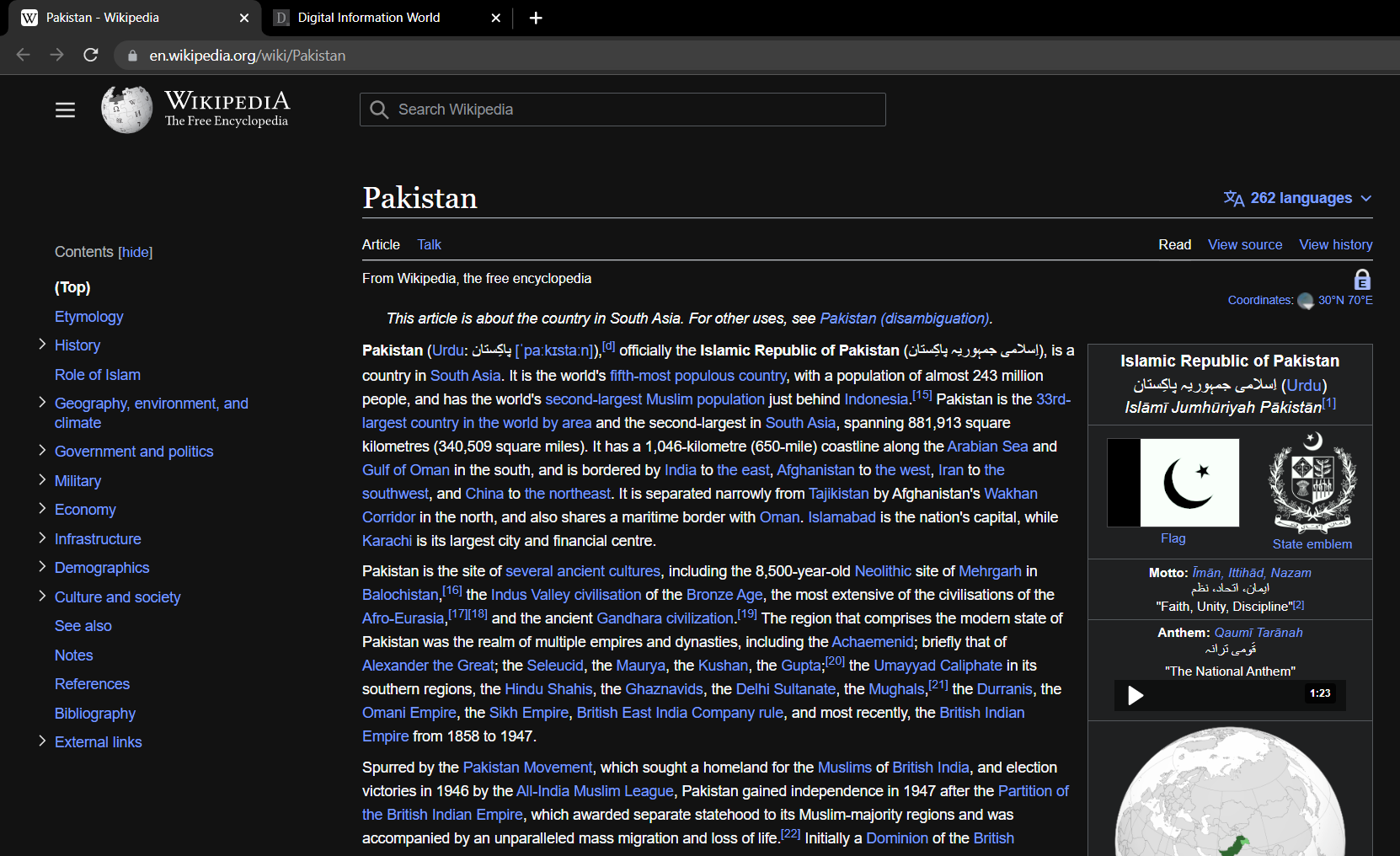The width and height of the screenshot is (1400, 856).
Task: Click the protected page padlock icon
Action: (1362, 279)
